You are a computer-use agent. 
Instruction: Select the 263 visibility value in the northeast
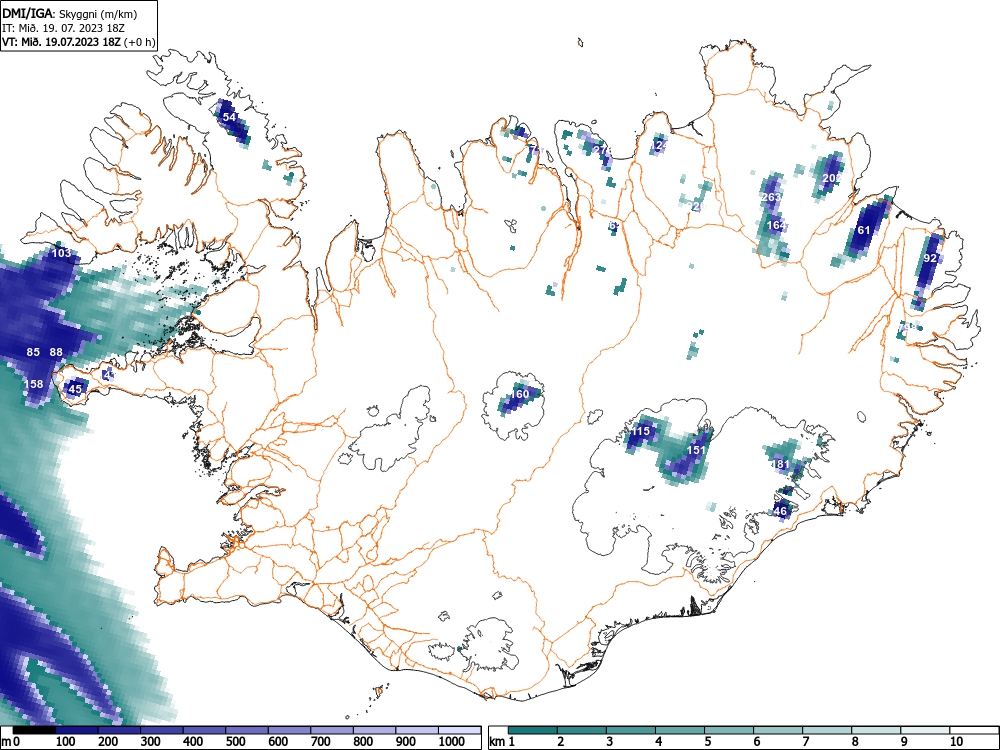pos(770,197)
